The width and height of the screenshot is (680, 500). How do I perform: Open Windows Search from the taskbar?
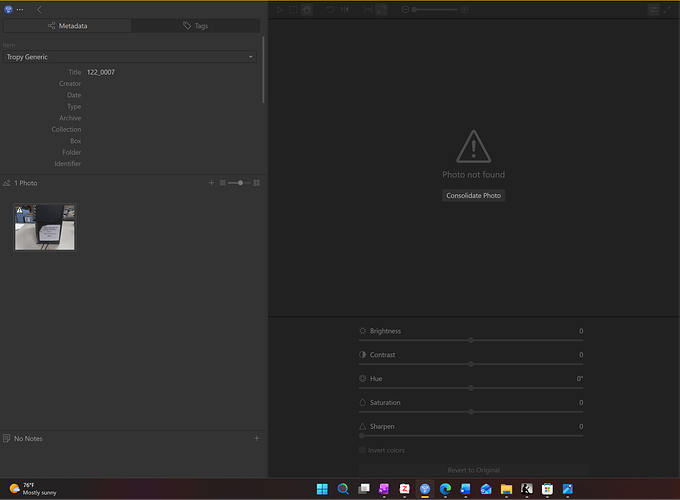click(x=343, y=489)
